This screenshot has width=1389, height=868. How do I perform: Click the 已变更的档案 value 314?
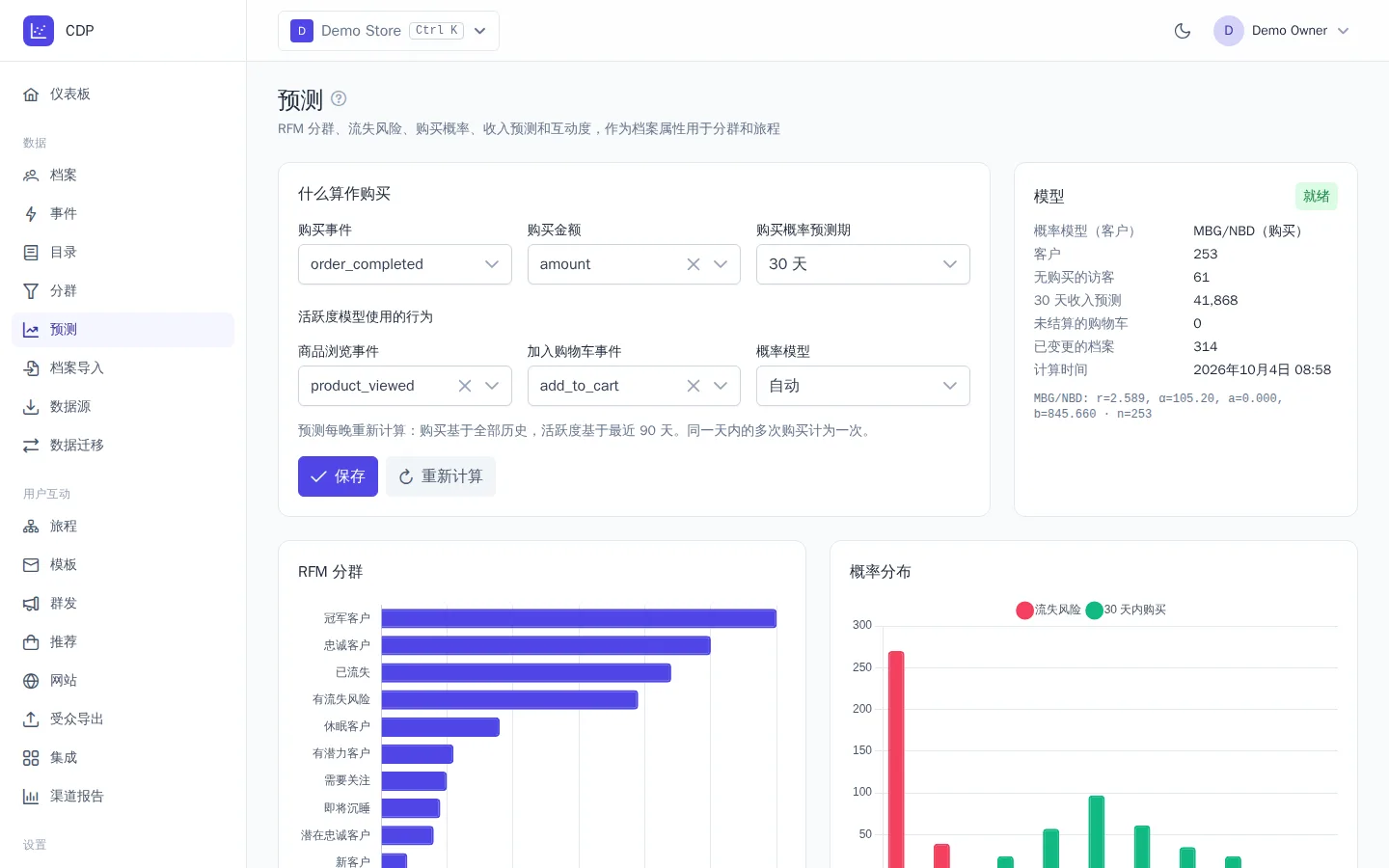coord(1206,346)
